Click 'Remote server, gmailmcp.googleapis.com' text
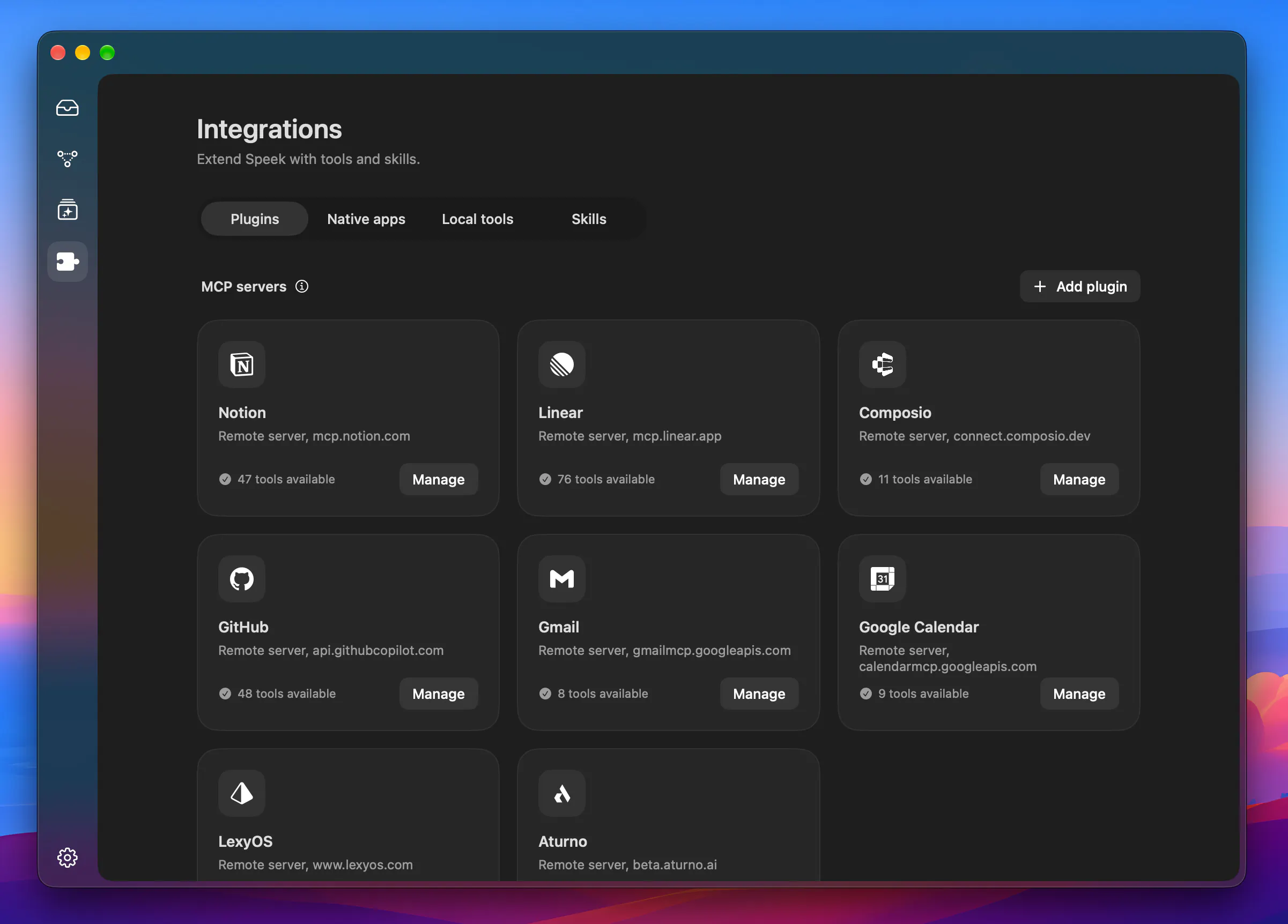Screen dimensions: 1288x924 coord(664,651)
